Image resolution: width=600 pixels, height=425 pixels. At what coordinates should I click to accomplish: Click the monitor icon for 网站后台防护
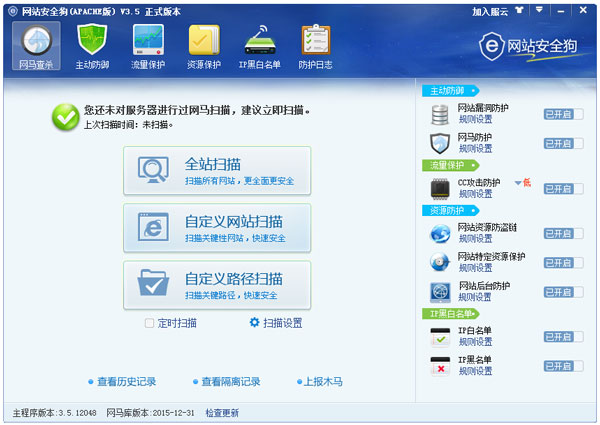(x=440, y=292)
